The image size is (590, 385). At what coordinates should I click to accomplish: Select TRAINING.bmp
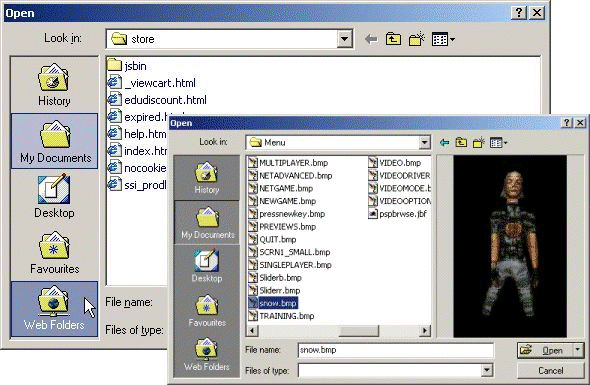coord(281,316)
